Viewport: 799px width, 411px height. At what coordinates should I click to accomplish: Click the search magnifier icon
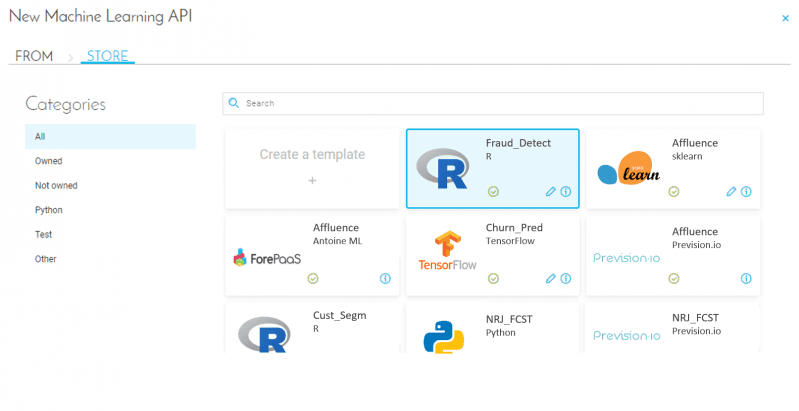coord(234,103)
